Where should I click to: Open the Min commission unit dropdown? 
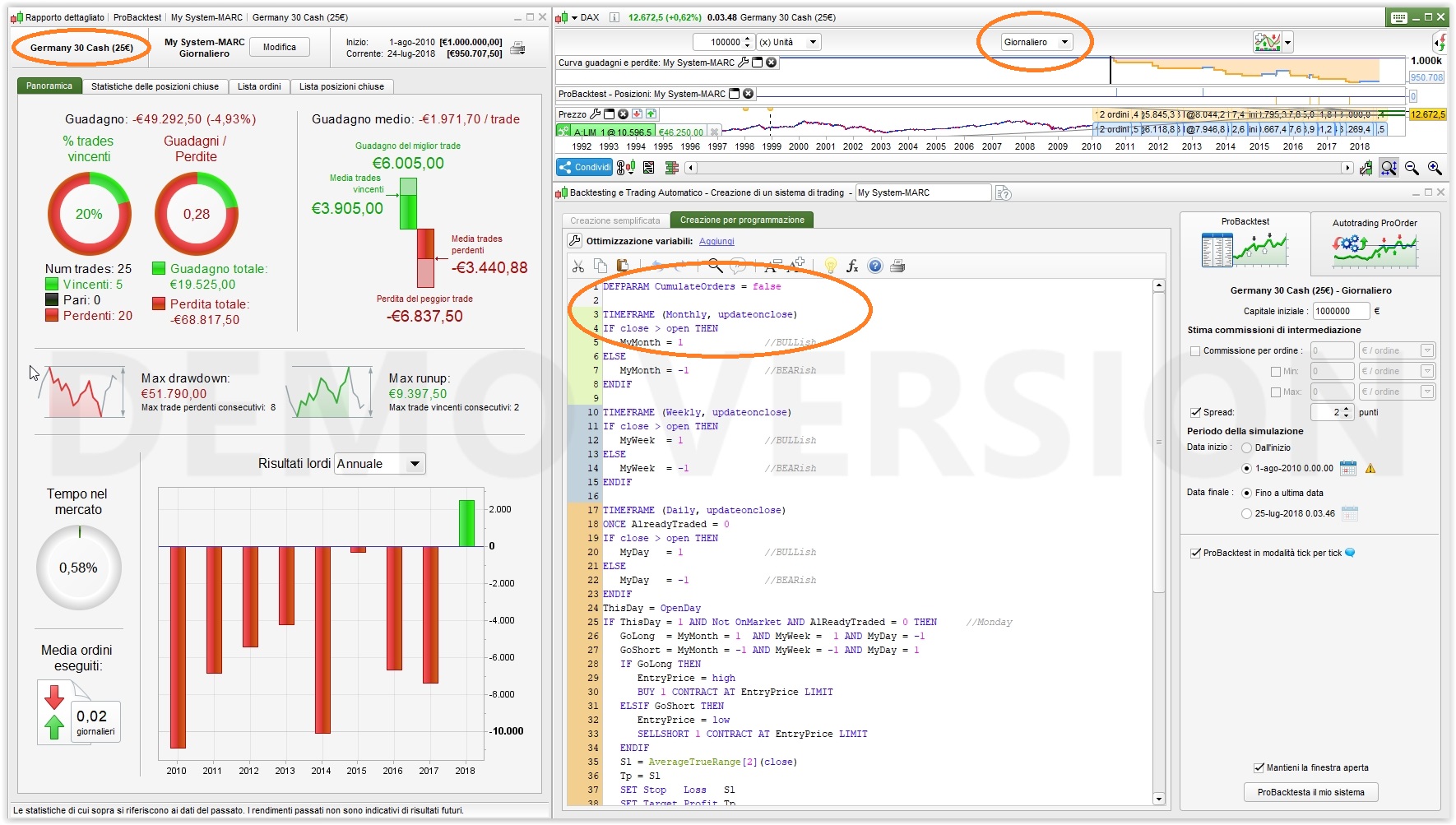pos(1397,371)
